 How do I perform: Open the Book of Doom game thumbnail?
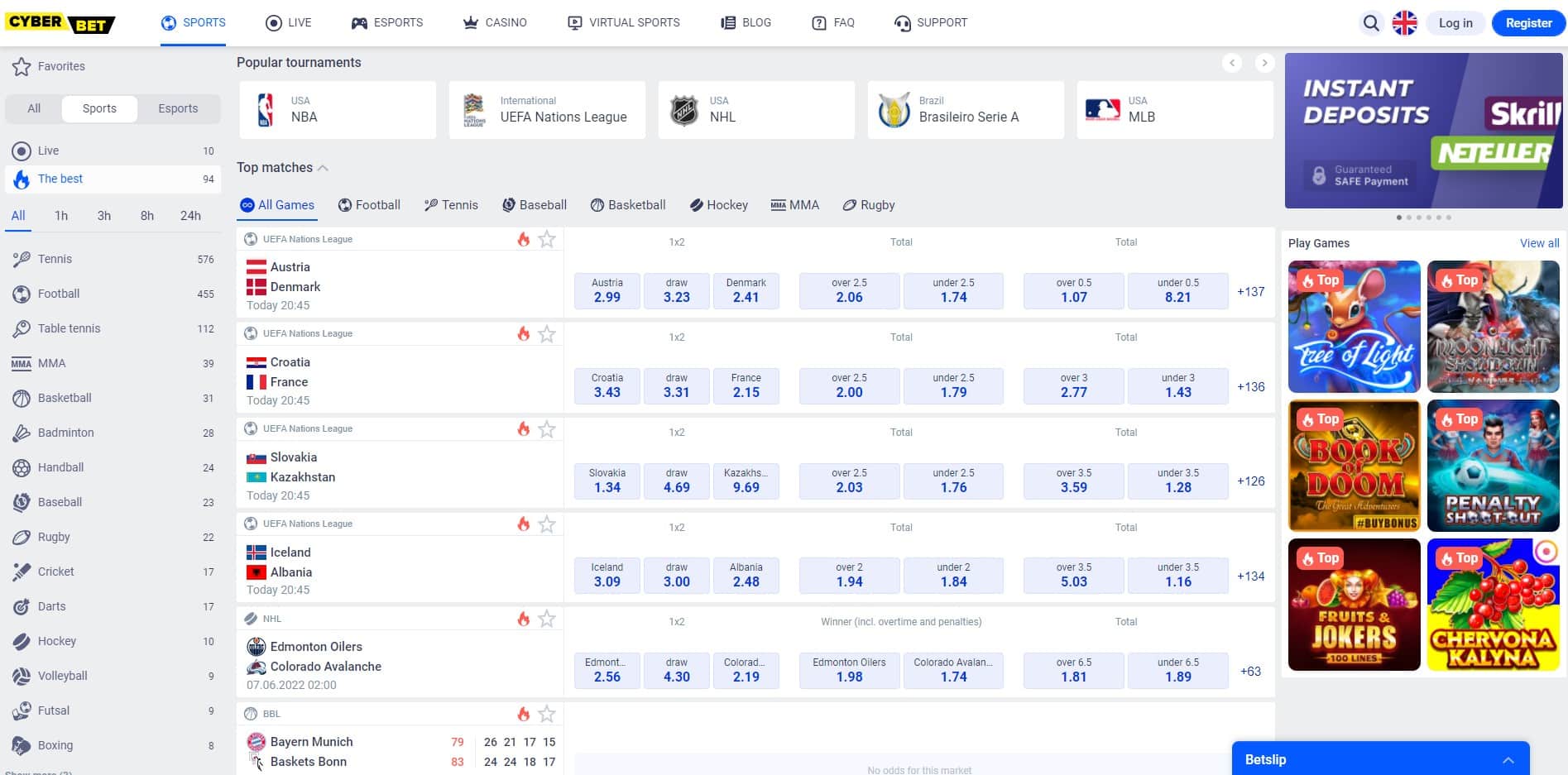[1355, 466]
